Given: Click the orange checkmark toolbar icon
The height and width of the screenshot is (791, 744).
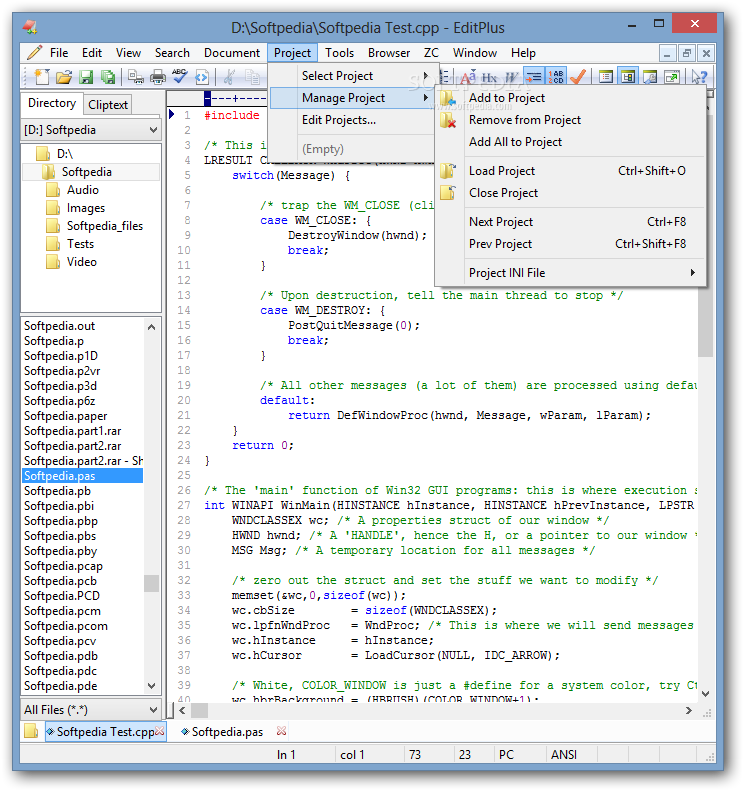Looking at the screenshot, I should 578,77.
